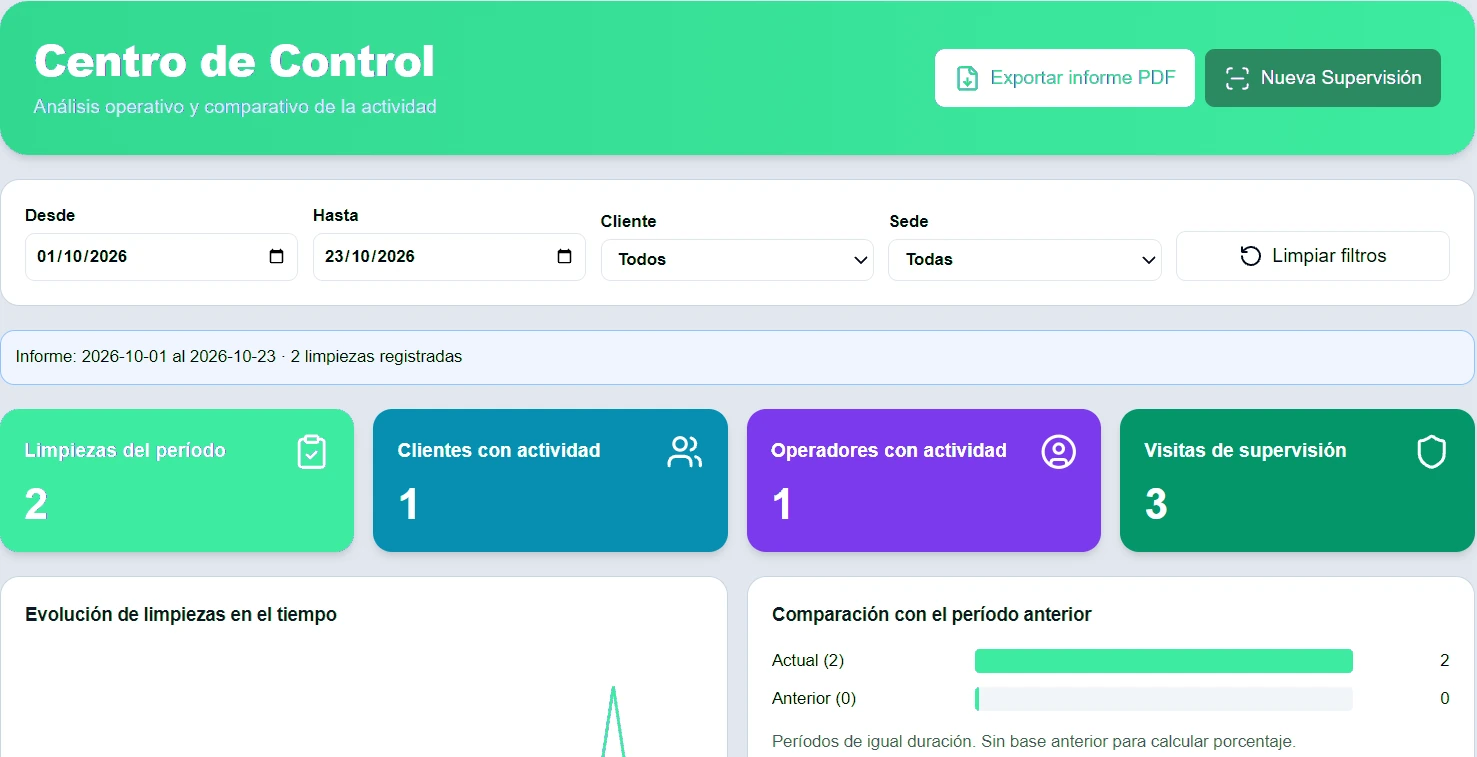Click the Anterior (0) label
This screenshot has width=1477, height=757.
(x=814, y=699)
